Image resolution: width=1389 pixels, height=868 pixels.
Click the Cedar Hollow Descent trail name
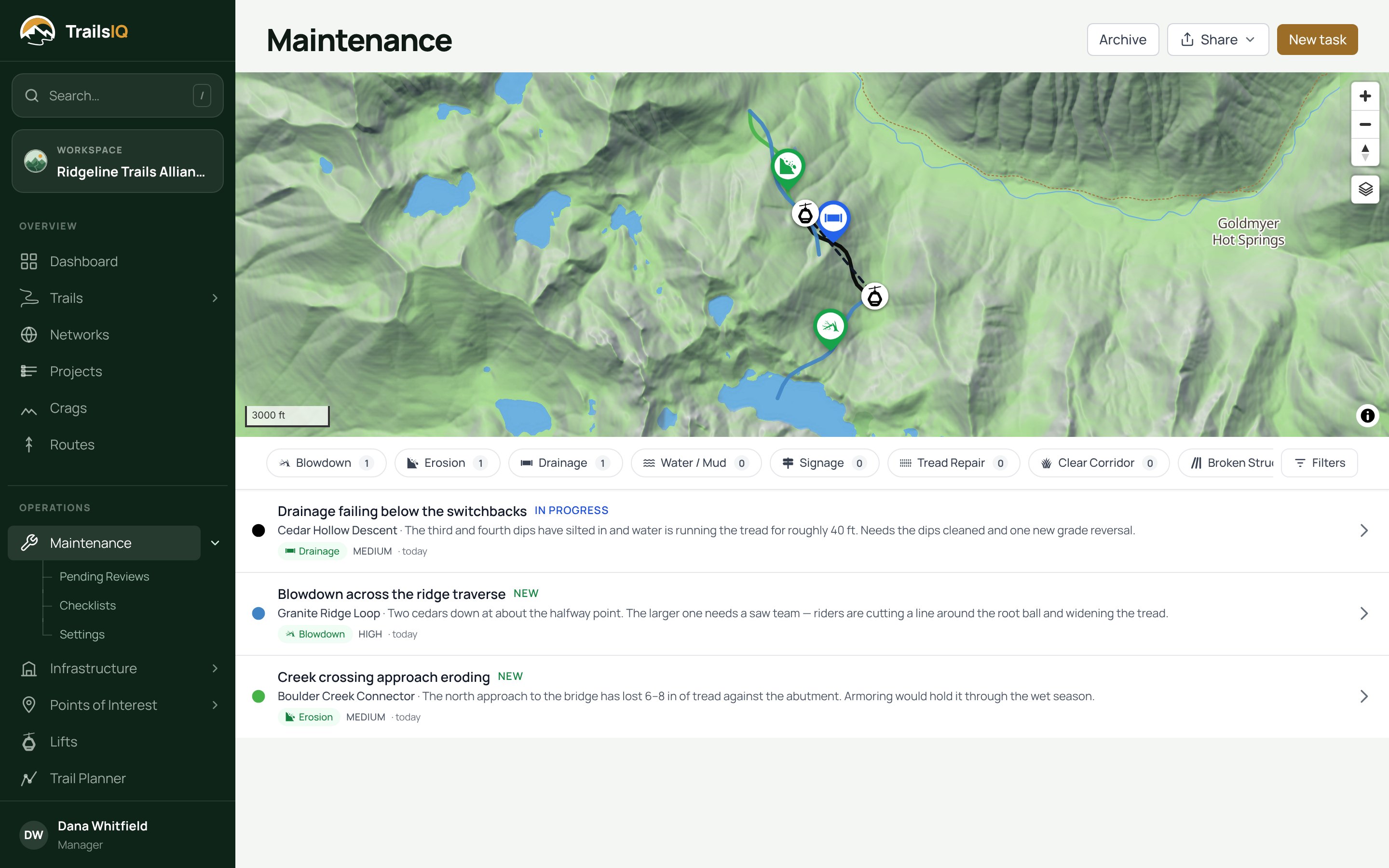337,530
